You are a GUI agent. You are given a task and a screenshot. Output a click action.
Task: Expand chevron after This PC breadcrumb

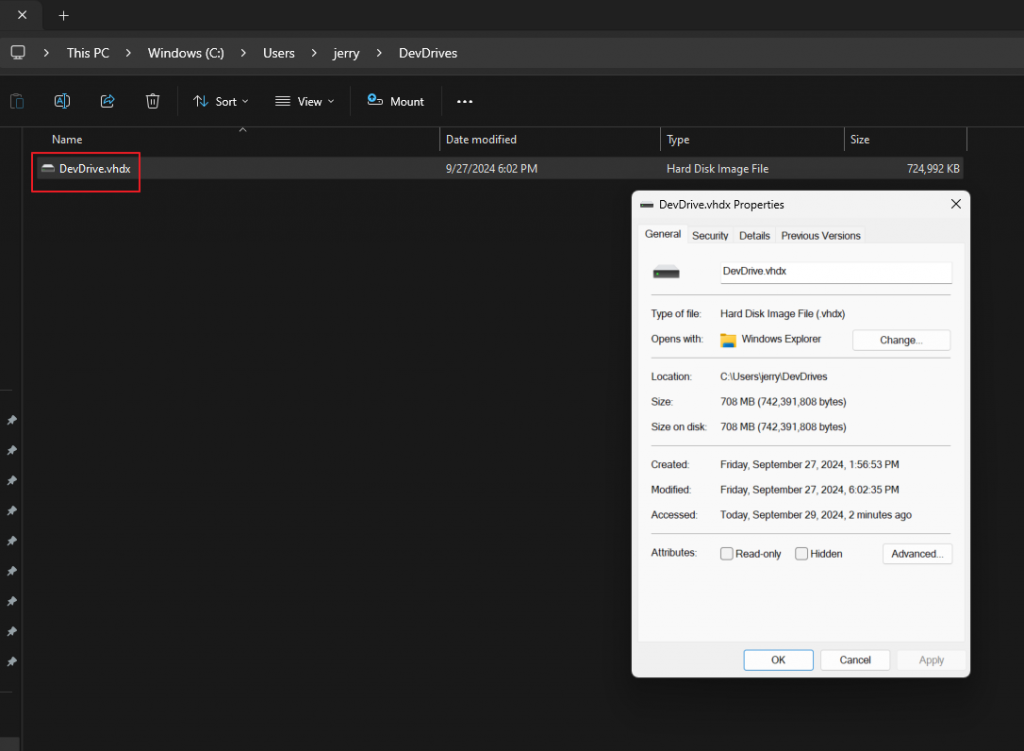128,53
